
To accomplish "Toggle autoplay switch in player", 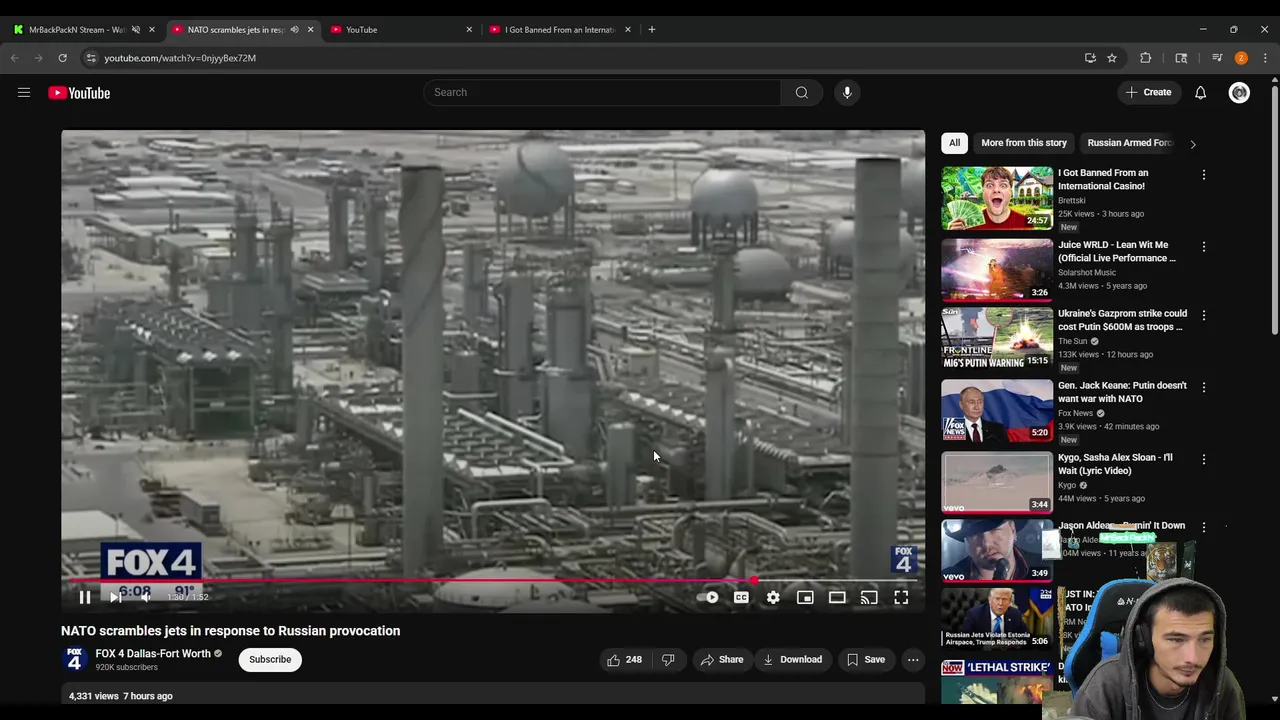I will click(709, 597).
